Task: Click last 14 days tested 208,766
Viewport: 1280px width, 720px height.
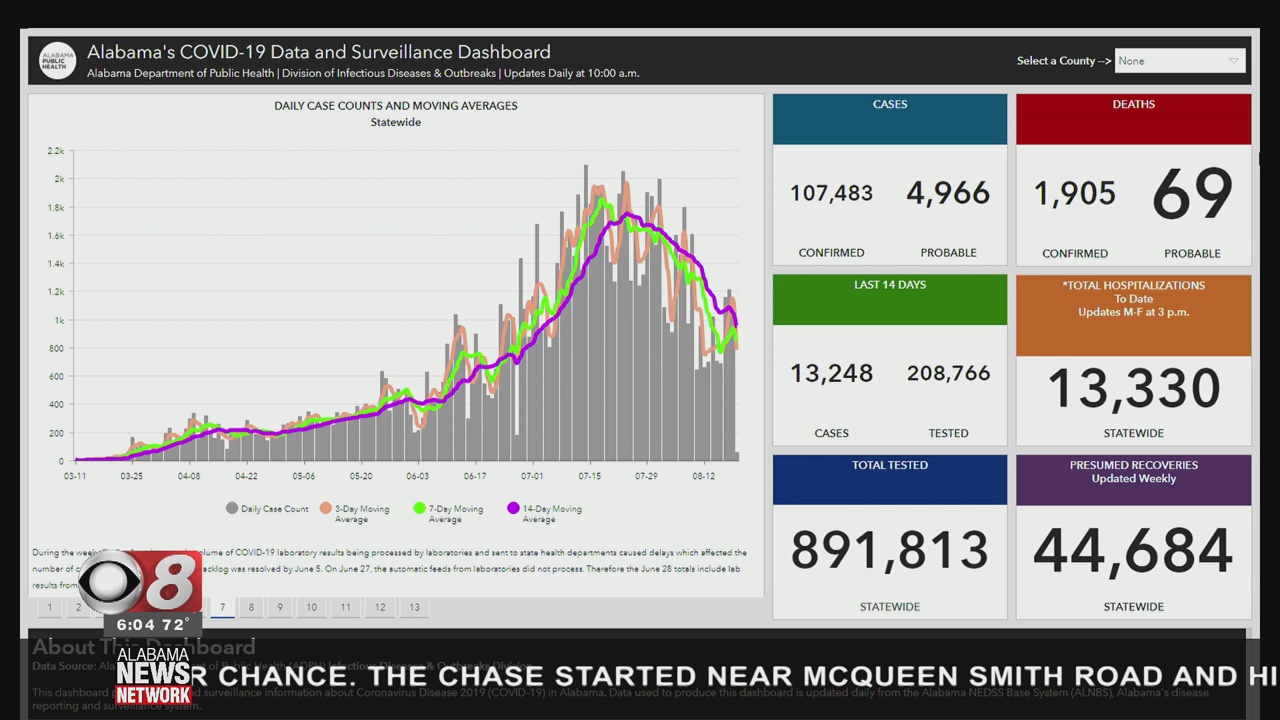Action: 948,373
